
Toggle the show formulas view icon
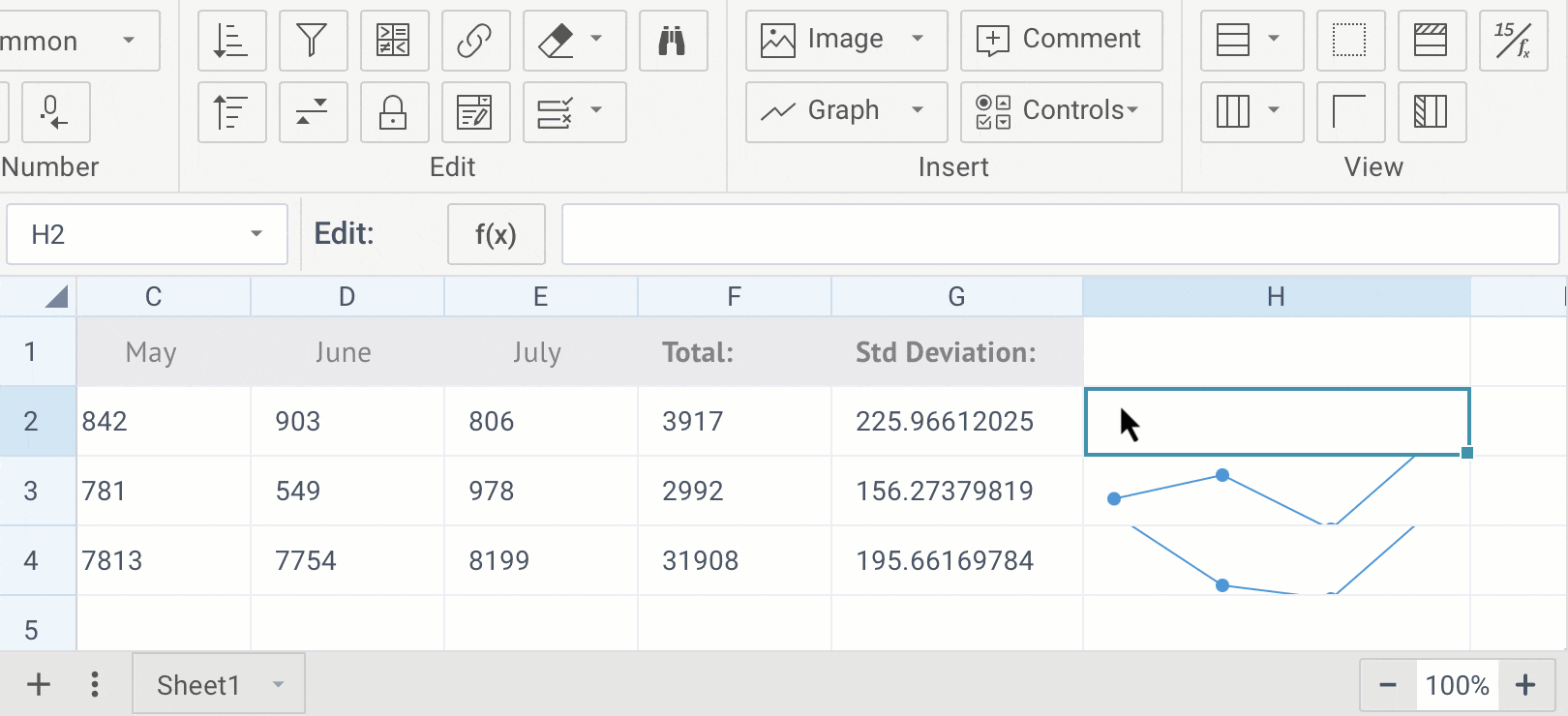(x=1512, y=41)
